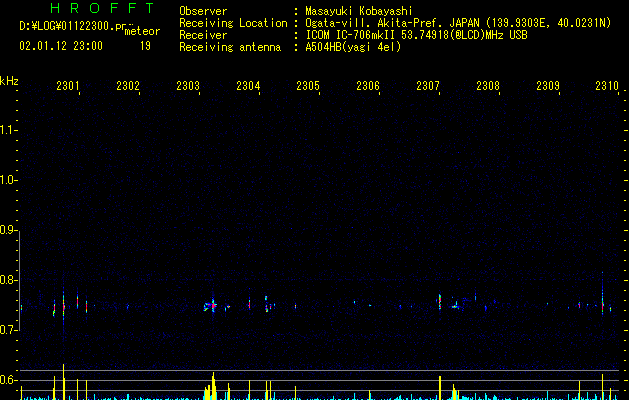The height and width of the screenshot is (400, 629).
Task: Click the HROFFT title text
Action: pos(103,8)
